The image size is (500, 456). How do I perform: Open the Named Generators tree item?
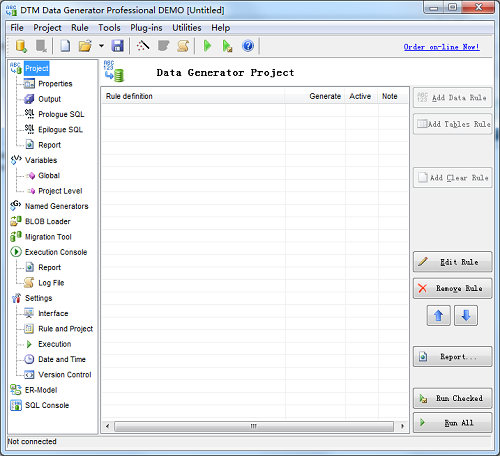(x=56, y=206)
